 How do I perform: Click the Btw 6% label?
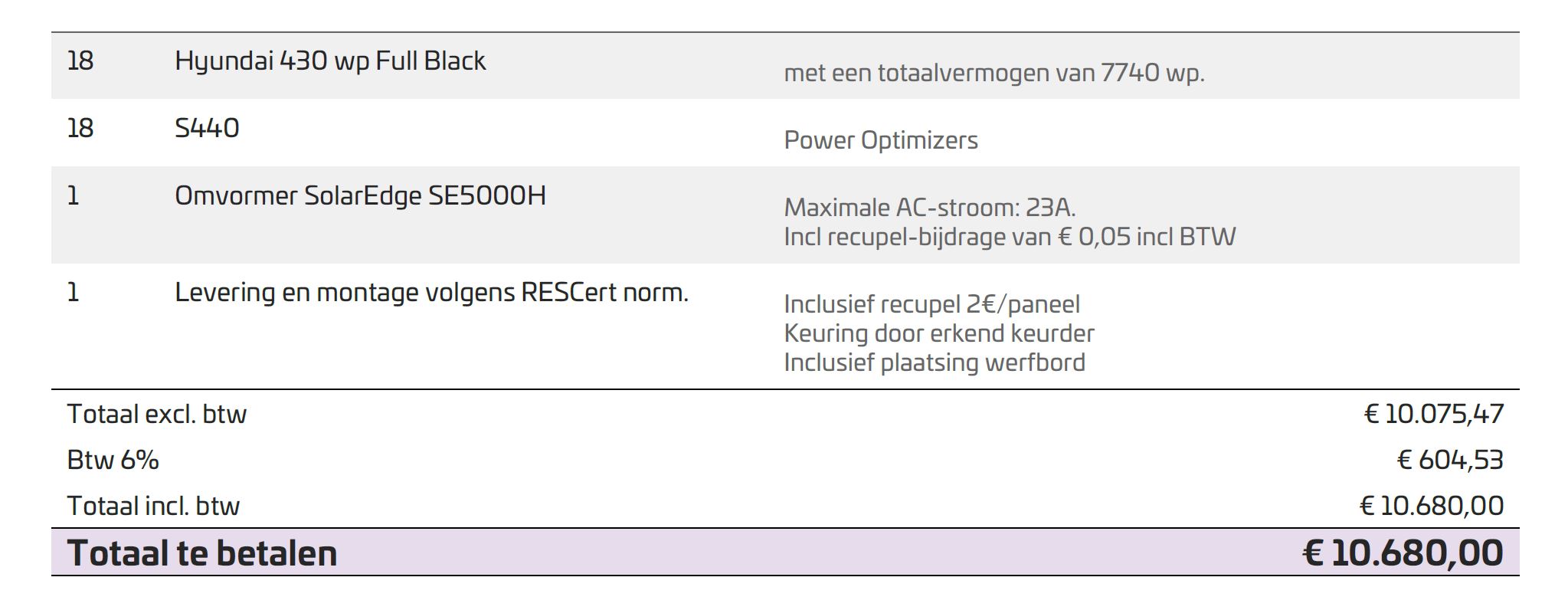click(x=113, y=461)
